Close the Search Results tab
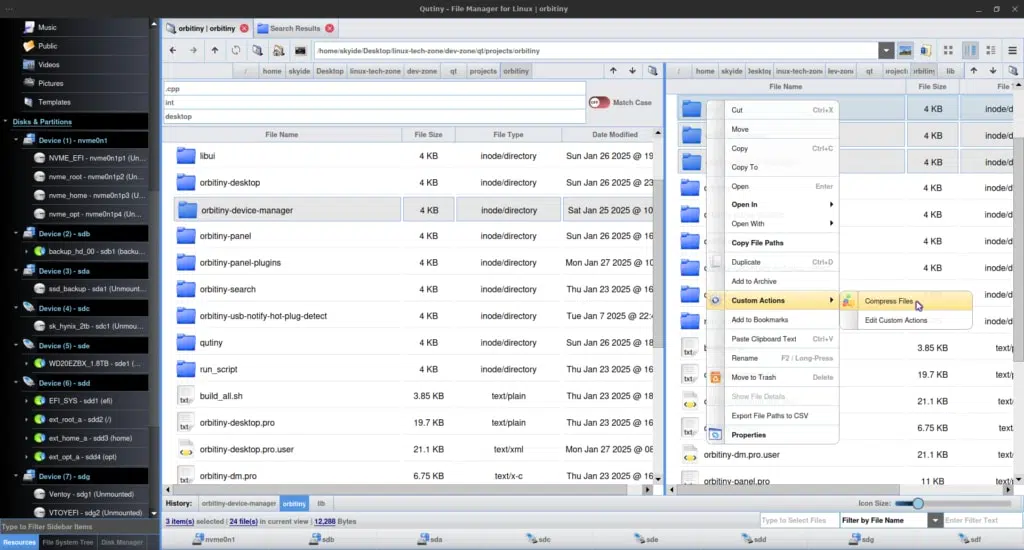 point(329,28)
